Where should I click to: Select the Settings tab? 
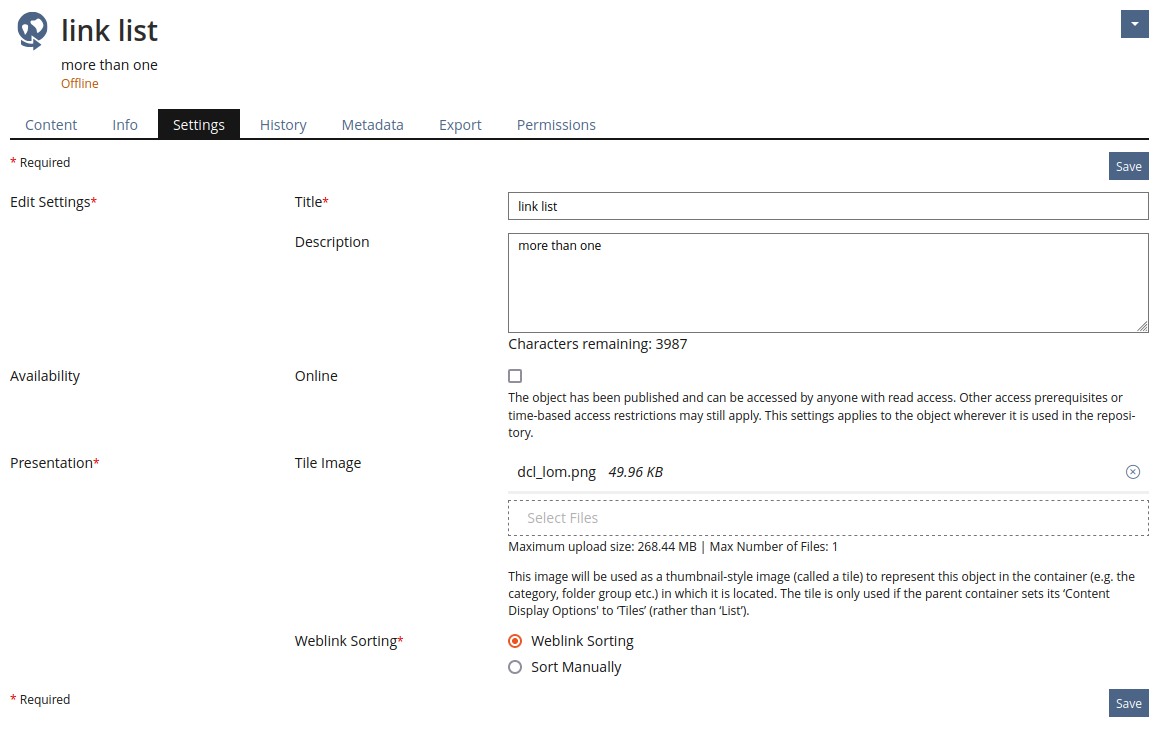pyautogui.click(x=199, y=125)
